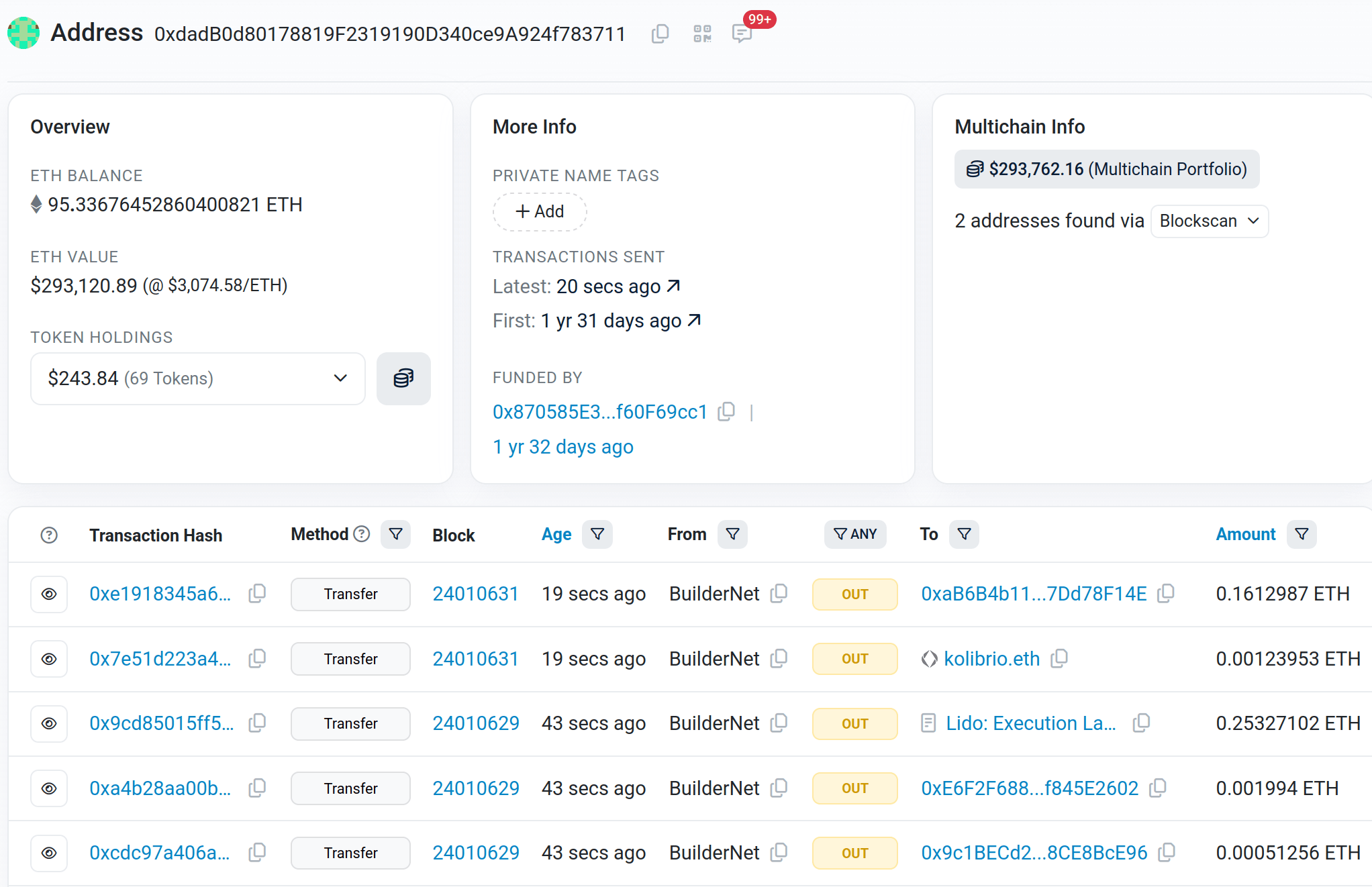Image resolution: width=1372 pixels, height=887 pixels.
Task: Copy the BuilderNet address in the first row
Action: pyautogui.click(x=779, y=594)
